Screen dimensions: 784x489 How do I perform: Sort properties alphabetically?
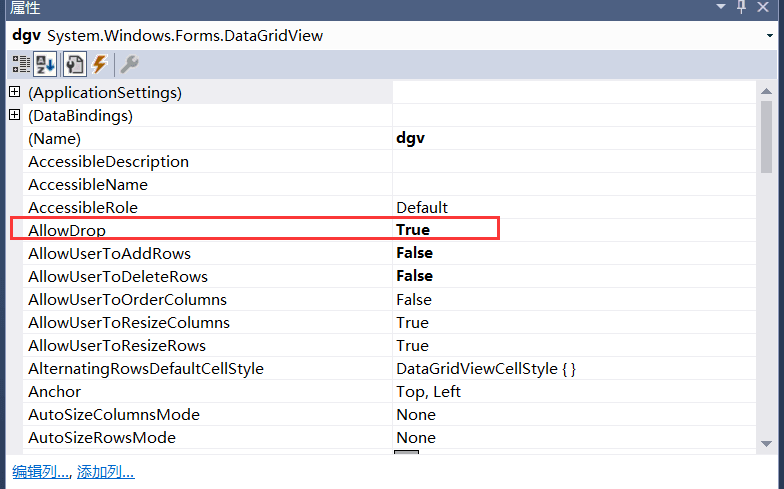[45, 64]
